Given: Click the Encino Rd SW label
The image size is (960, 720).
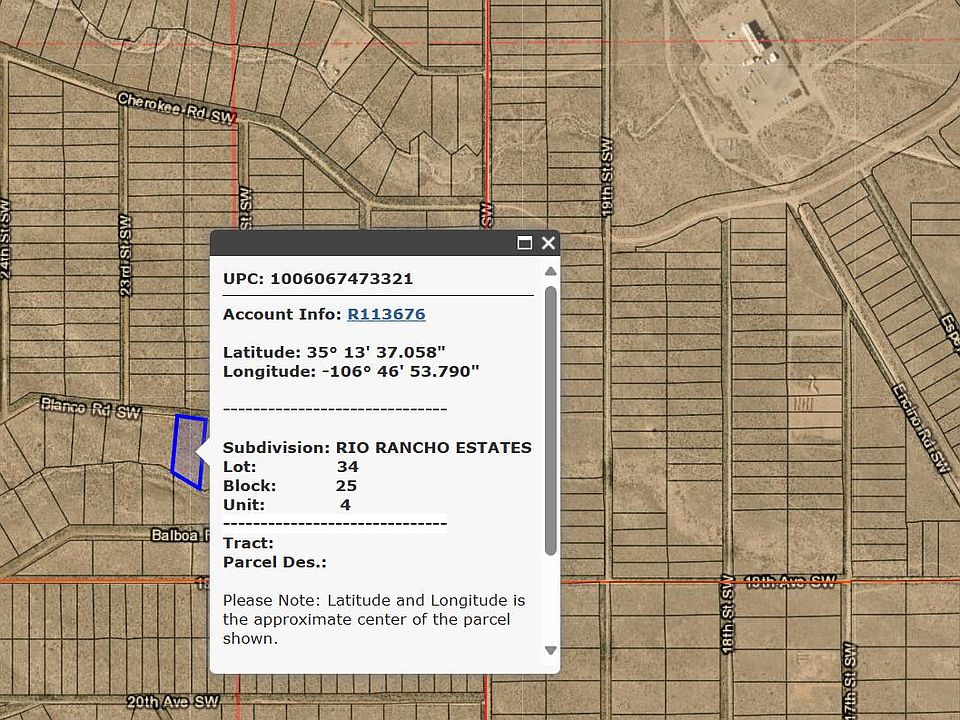Looking at the screenshot, I should 920,427.
